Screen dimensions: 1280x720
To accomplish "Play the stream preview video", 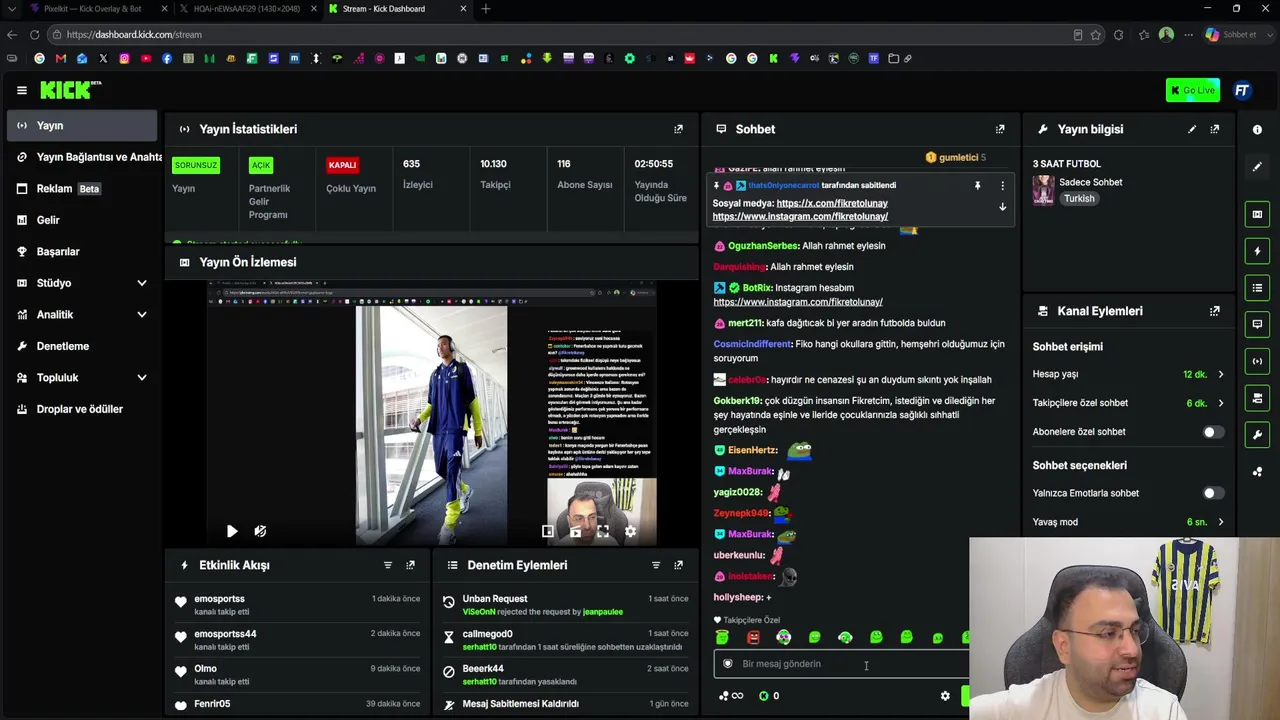I will pos(232,531).
